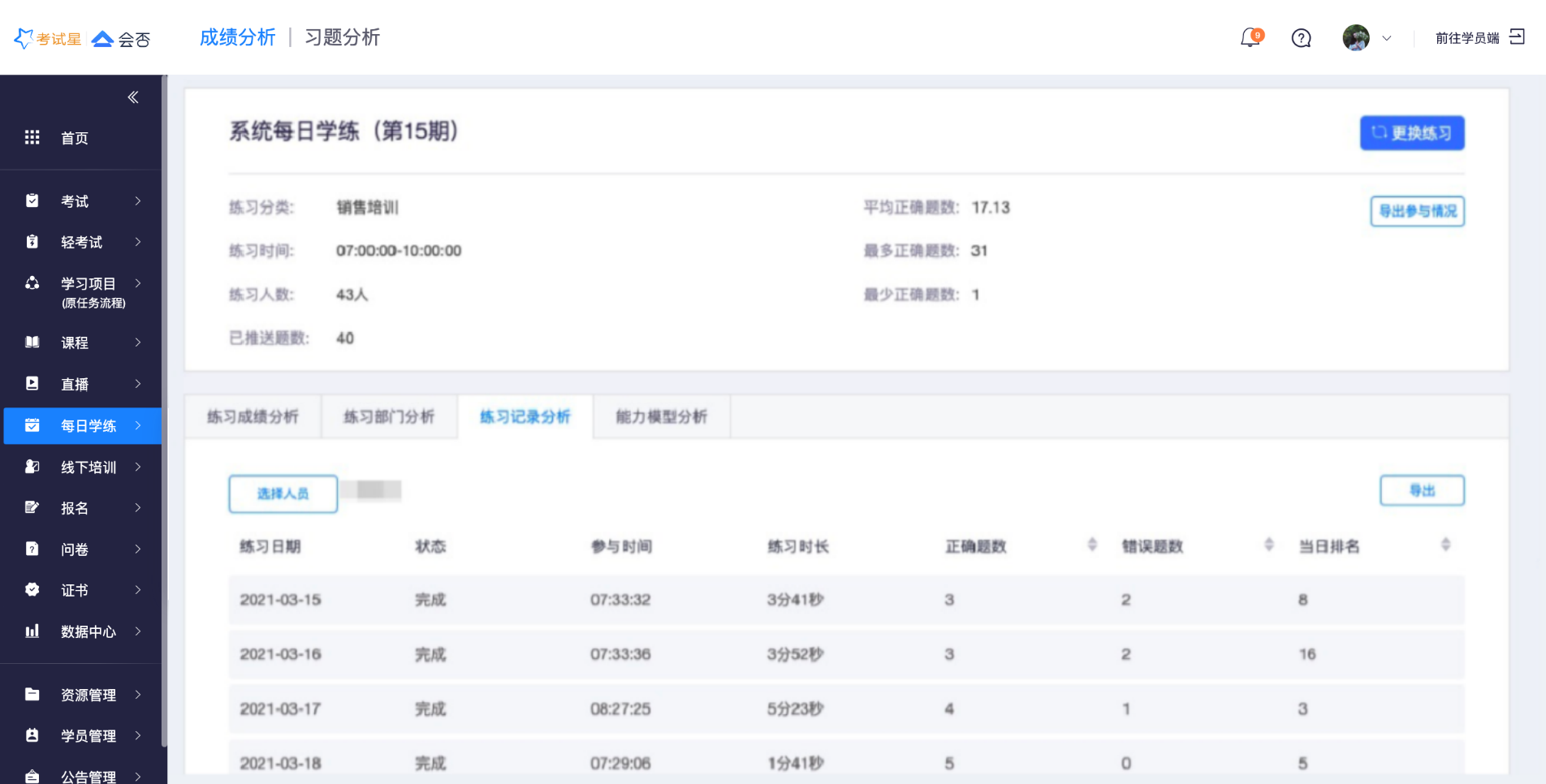Sort table by 正确题数 column arrows
Screen dimensions: 1546x784
pos(1092,545)
